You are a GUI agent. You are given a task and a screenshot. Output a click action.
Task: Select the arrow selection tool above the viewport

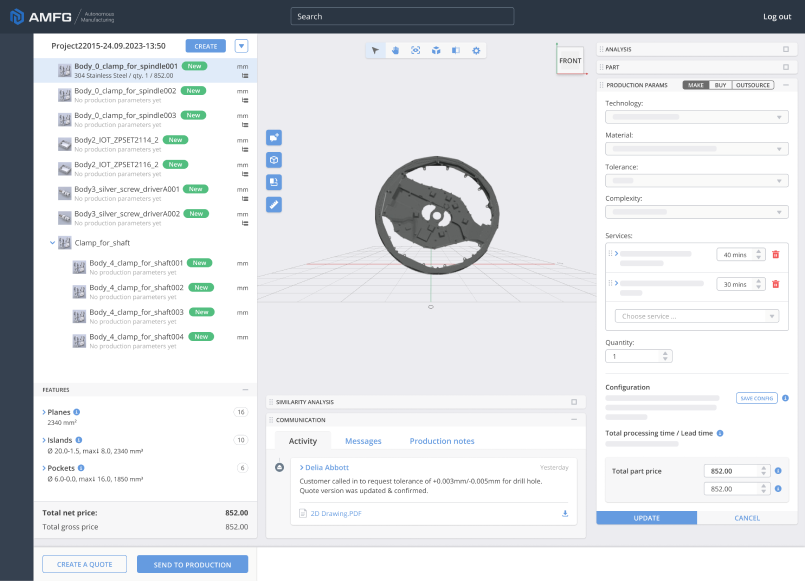point(375,50)
